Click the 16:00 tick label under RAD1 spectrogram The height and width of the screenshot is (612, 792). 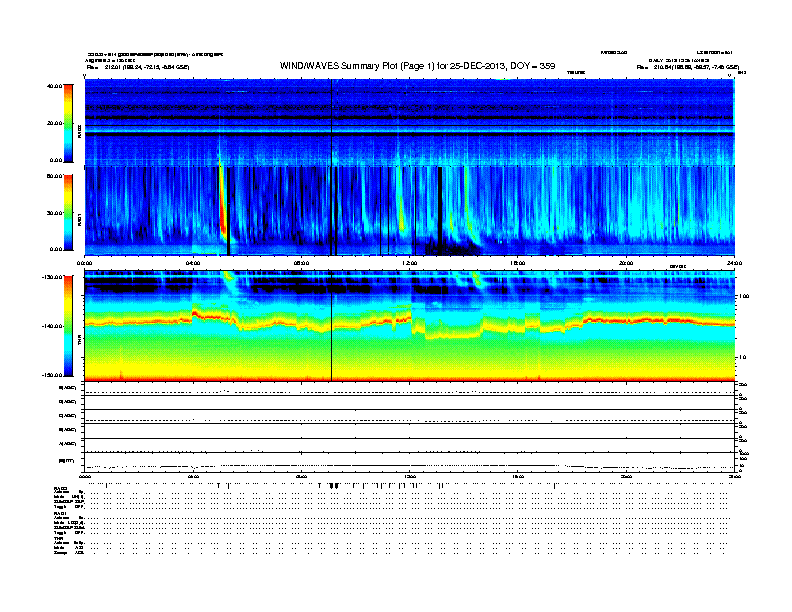518,263
